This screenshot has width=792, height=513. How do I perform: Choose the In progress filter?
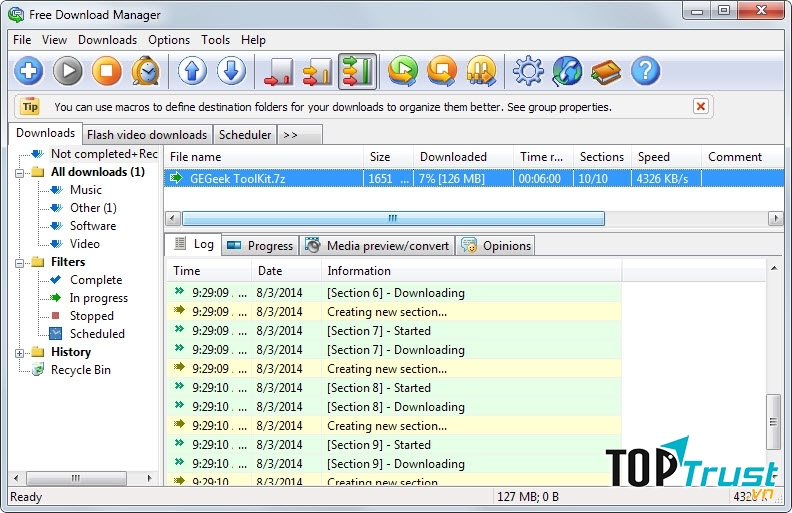[x=98, y=298]
